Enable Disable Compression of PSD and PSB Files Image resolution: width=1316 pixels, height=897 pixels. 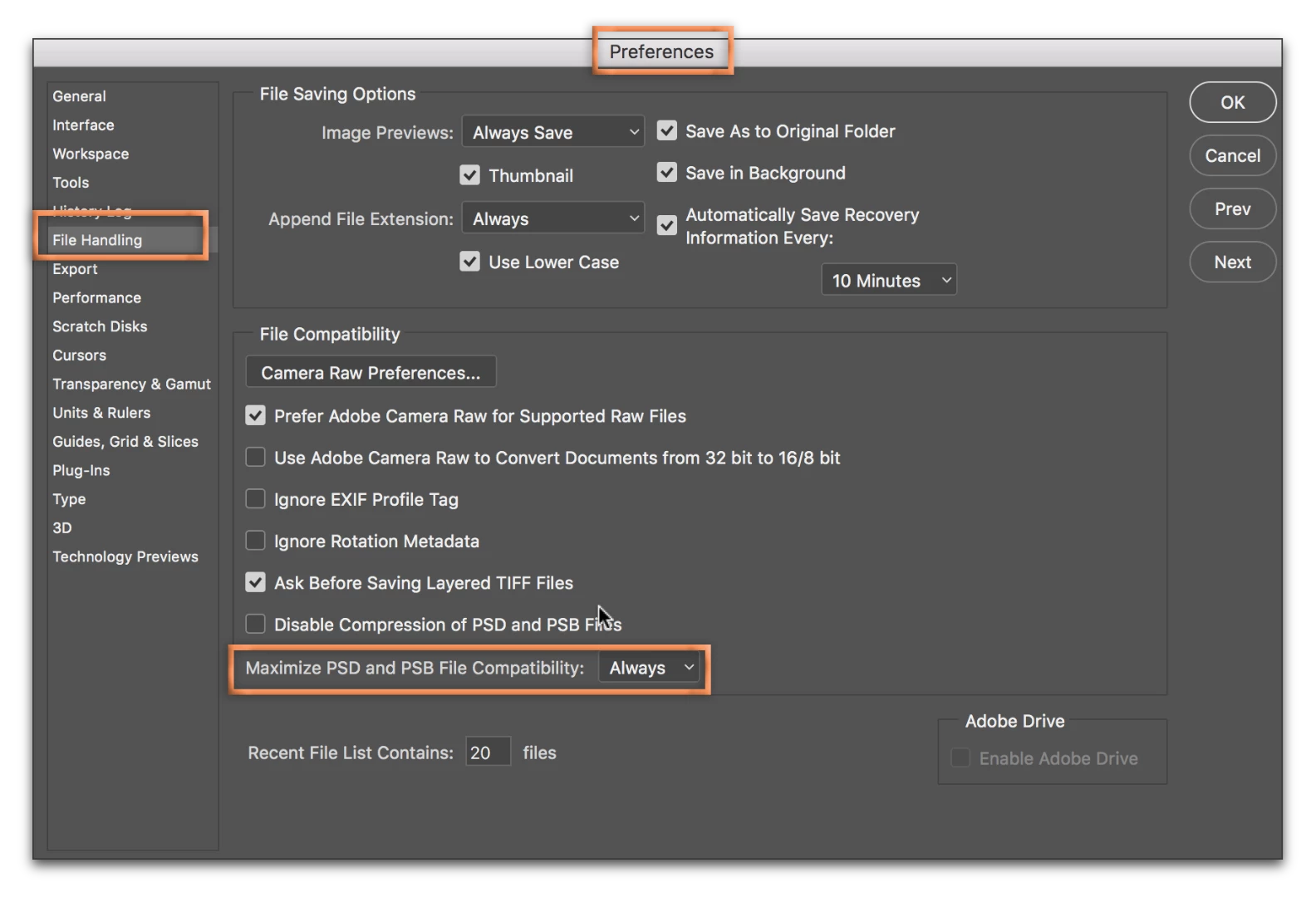[x=256, y=624]
